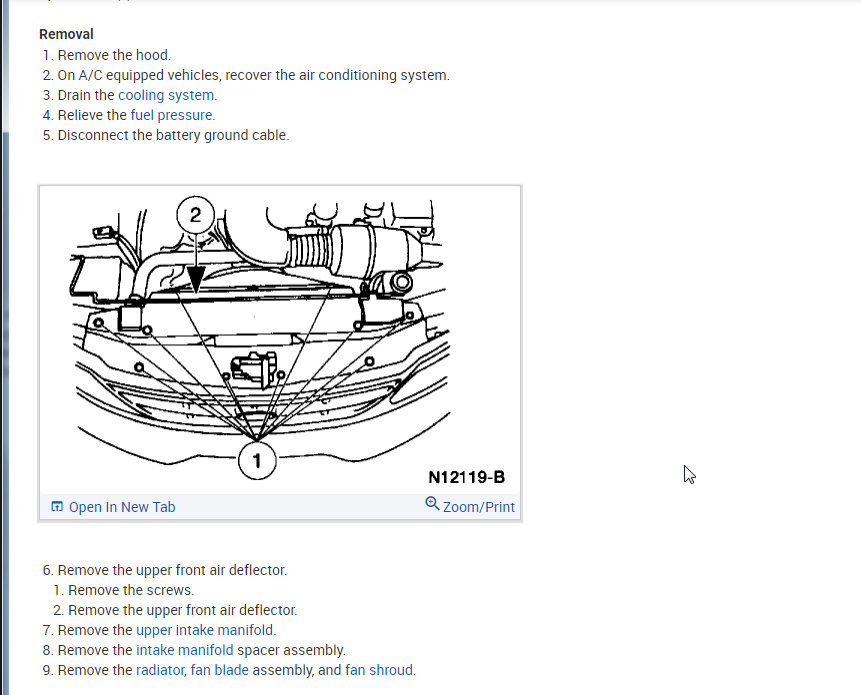Select the Removal heading text
The height and width of the screenshot is (695, 861).
click(66, 34)
